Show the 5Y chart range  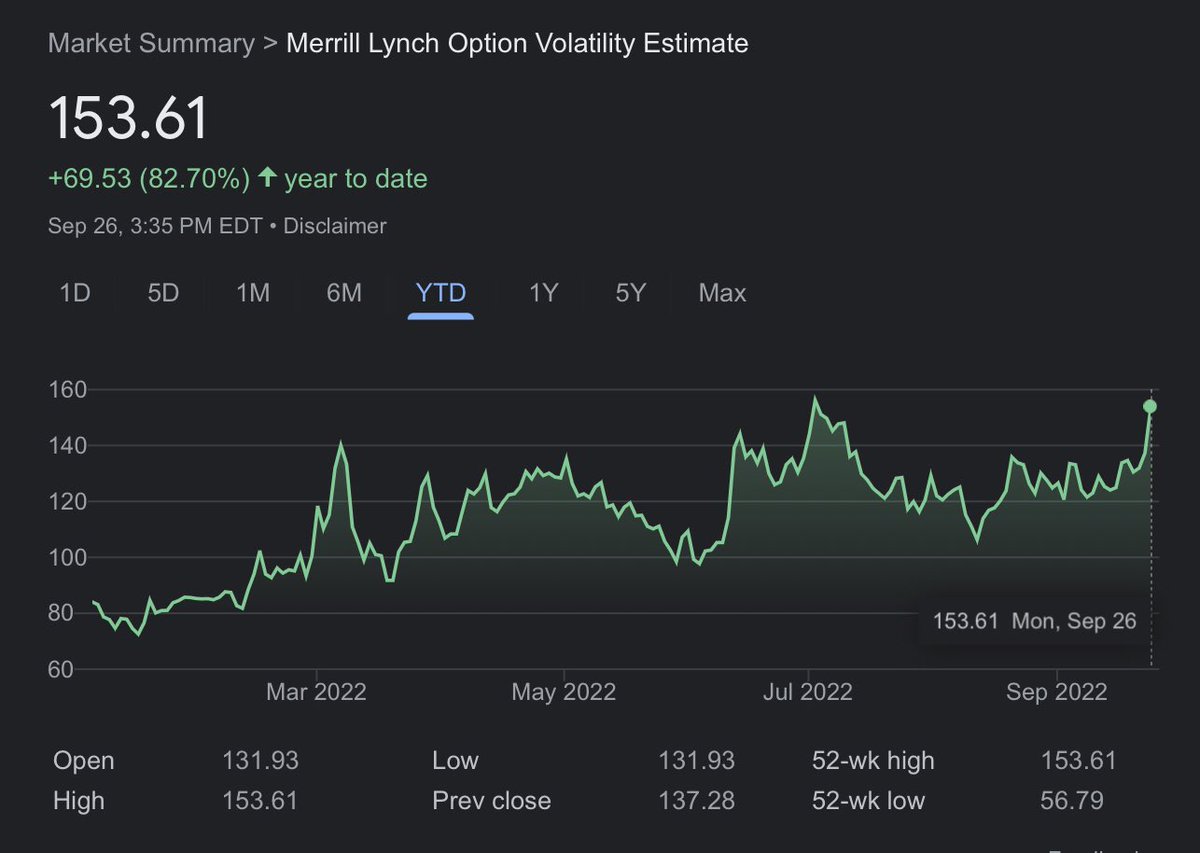[x=631, y=293]
